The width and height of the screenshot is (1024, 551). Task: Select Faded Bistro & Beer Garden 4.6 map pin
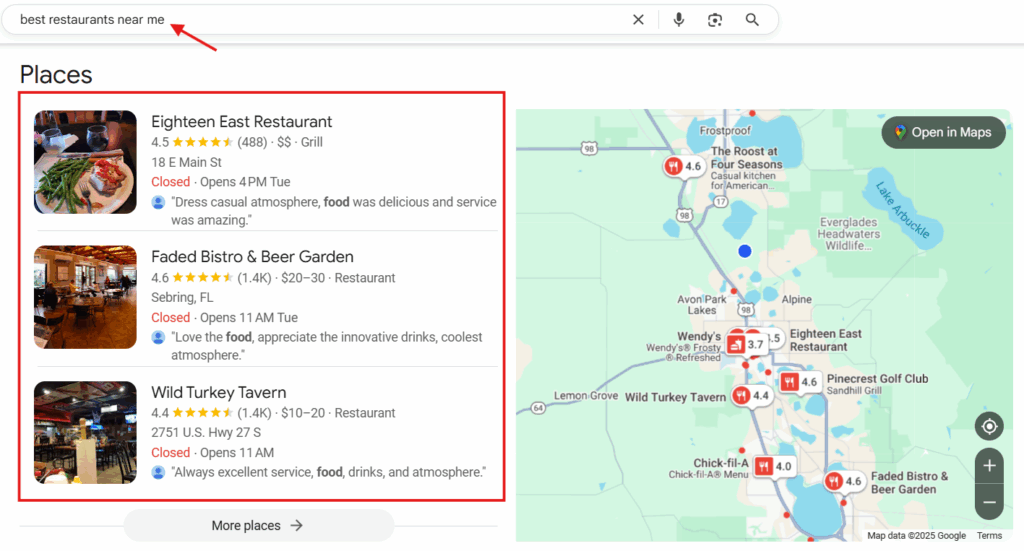[844, 481]
